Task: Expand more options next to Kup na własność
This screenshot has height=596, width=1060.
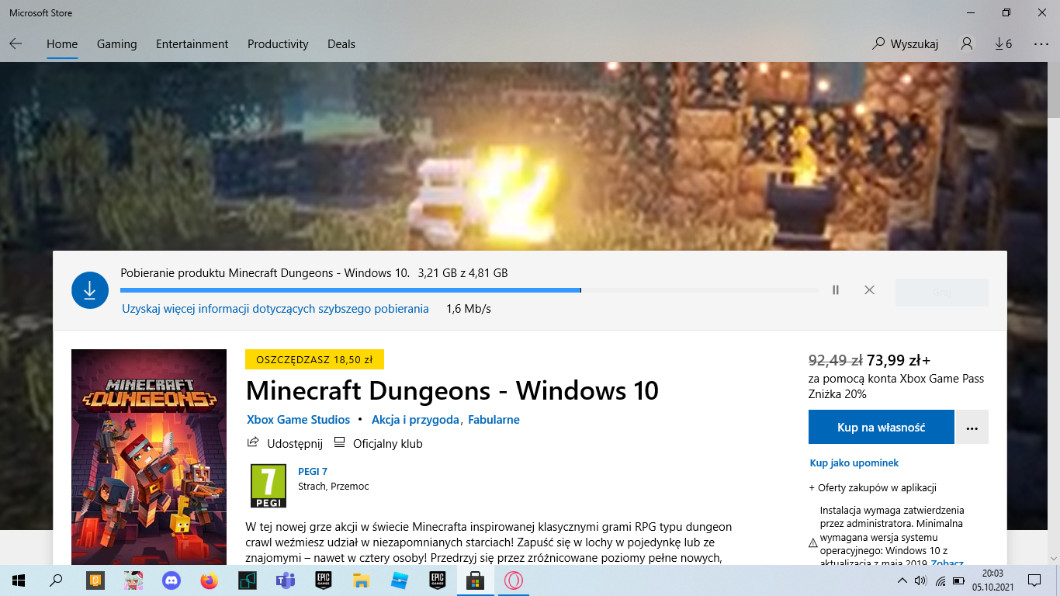Action: pos(972,427)
